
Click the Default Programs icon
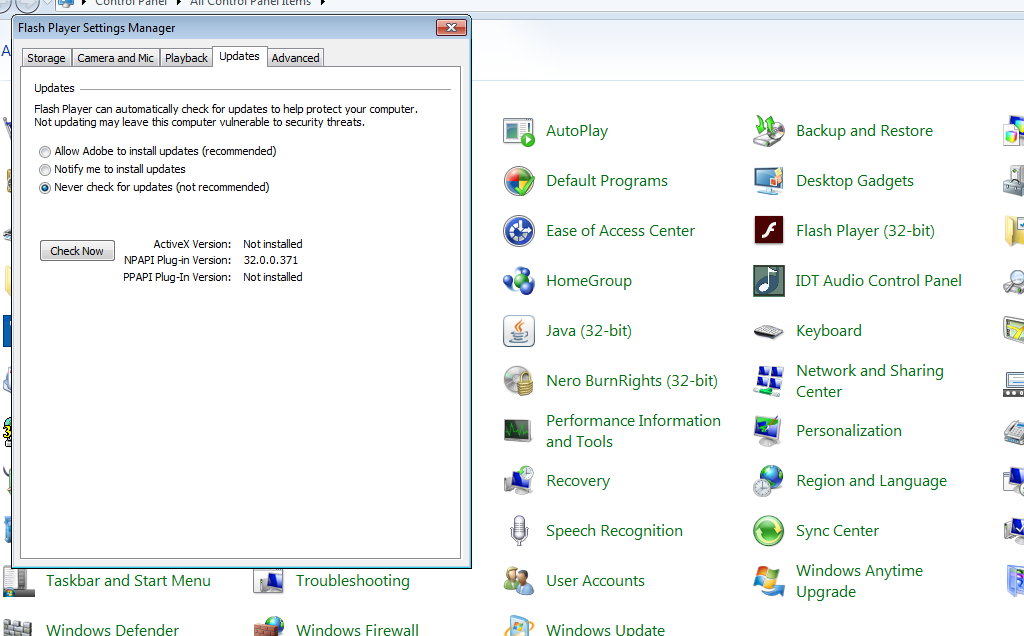(519, 181)
